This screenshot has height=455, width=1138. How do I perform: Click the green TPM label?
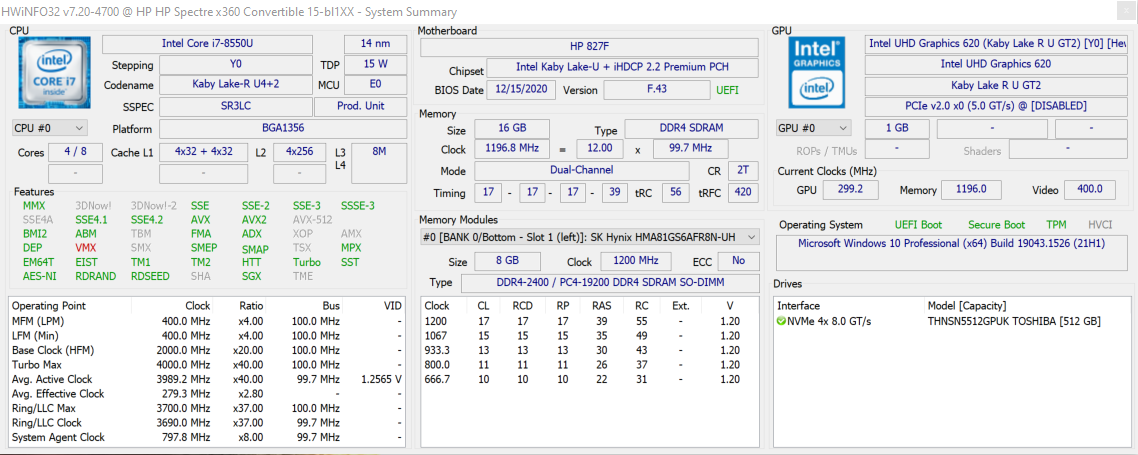tap(1056, 225)
